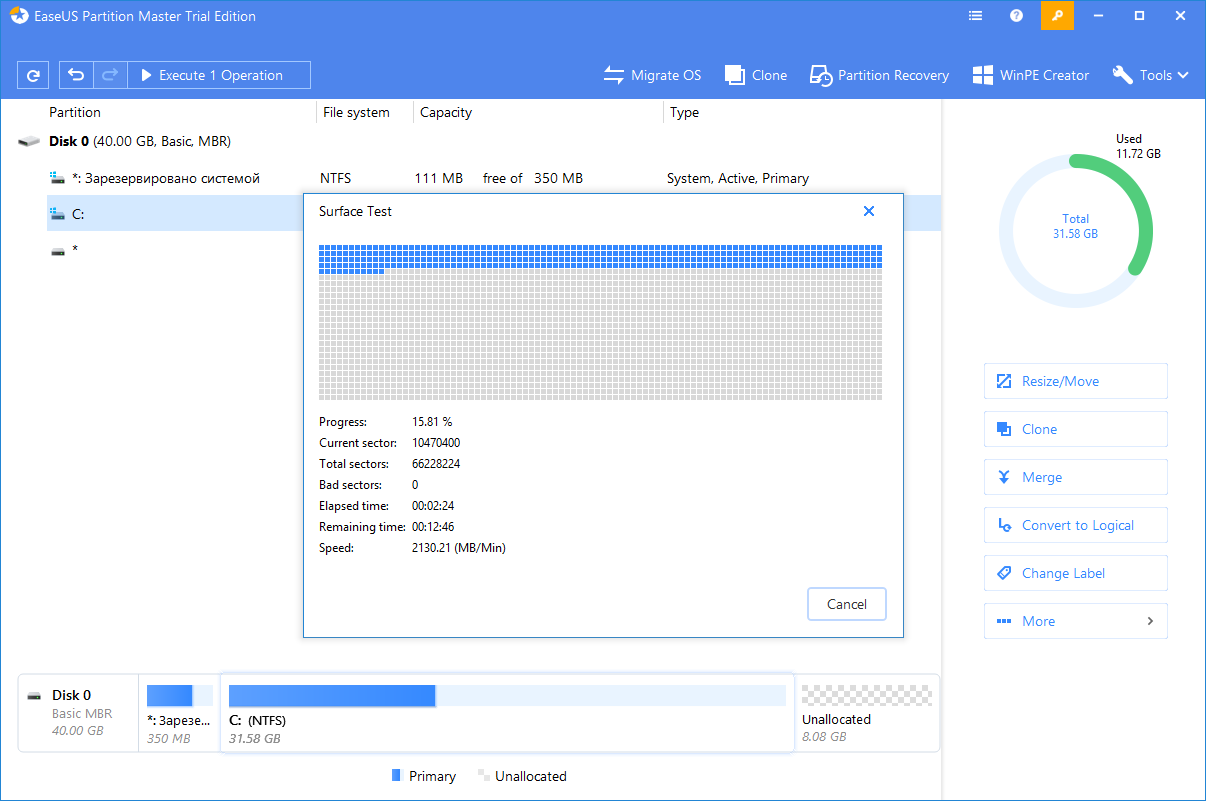Minimize the application window
The image size is (1206, 801).
(x=1098, y=16)
